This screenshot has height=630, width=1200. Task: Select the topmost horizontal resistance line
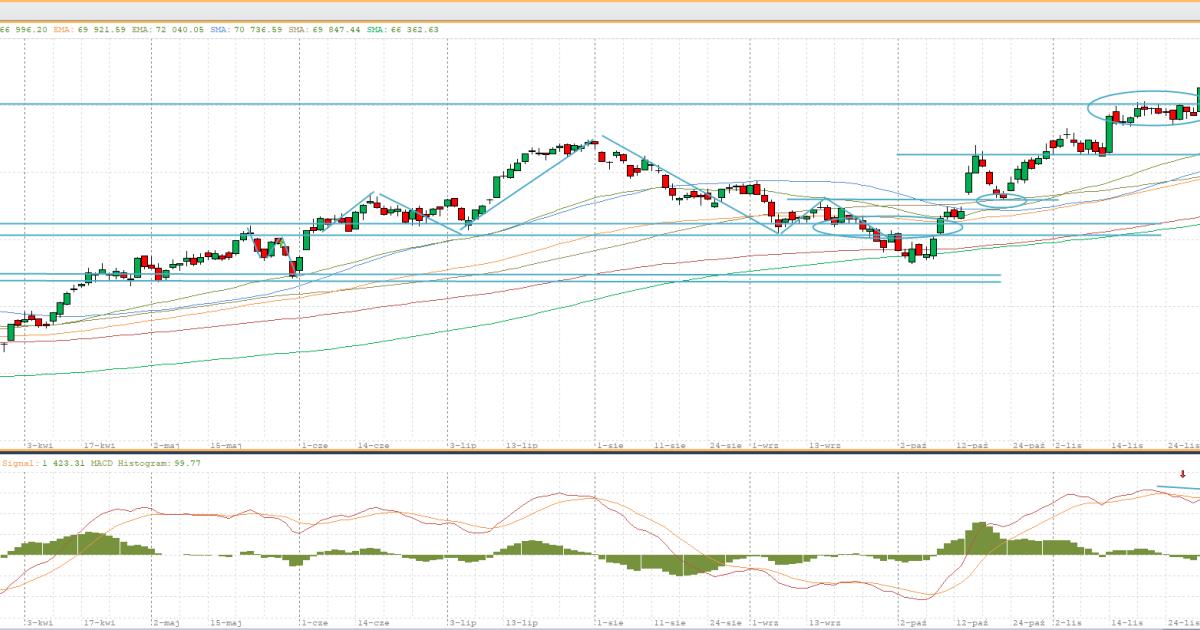point(500,103)
